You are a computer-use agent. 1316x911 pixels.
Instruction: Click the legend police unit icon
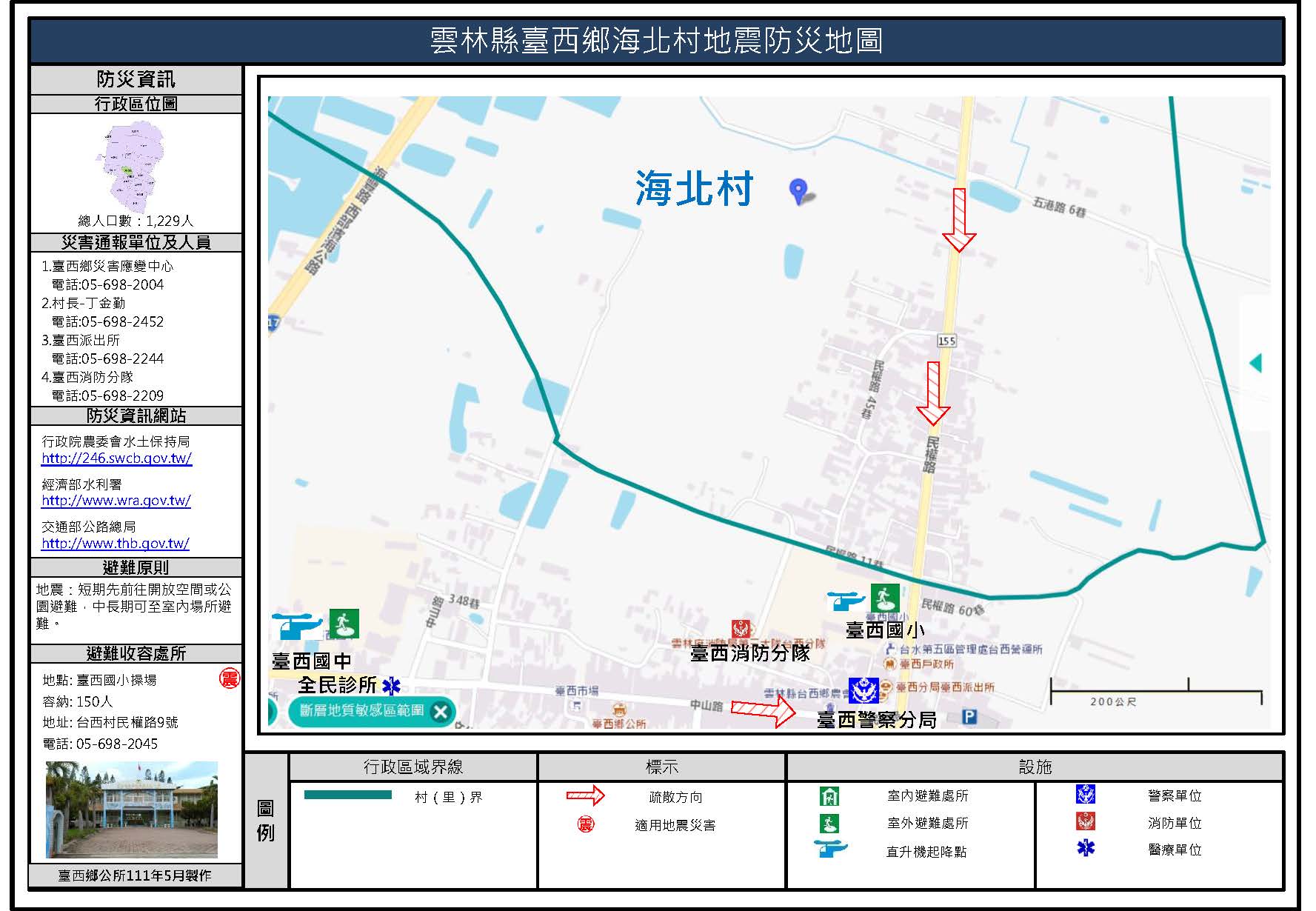(1086, 795)
